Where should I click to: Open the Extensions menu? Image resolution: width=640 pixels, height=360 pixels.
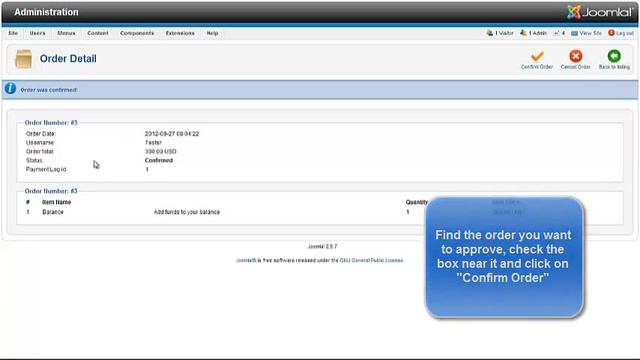coord(180,33)
